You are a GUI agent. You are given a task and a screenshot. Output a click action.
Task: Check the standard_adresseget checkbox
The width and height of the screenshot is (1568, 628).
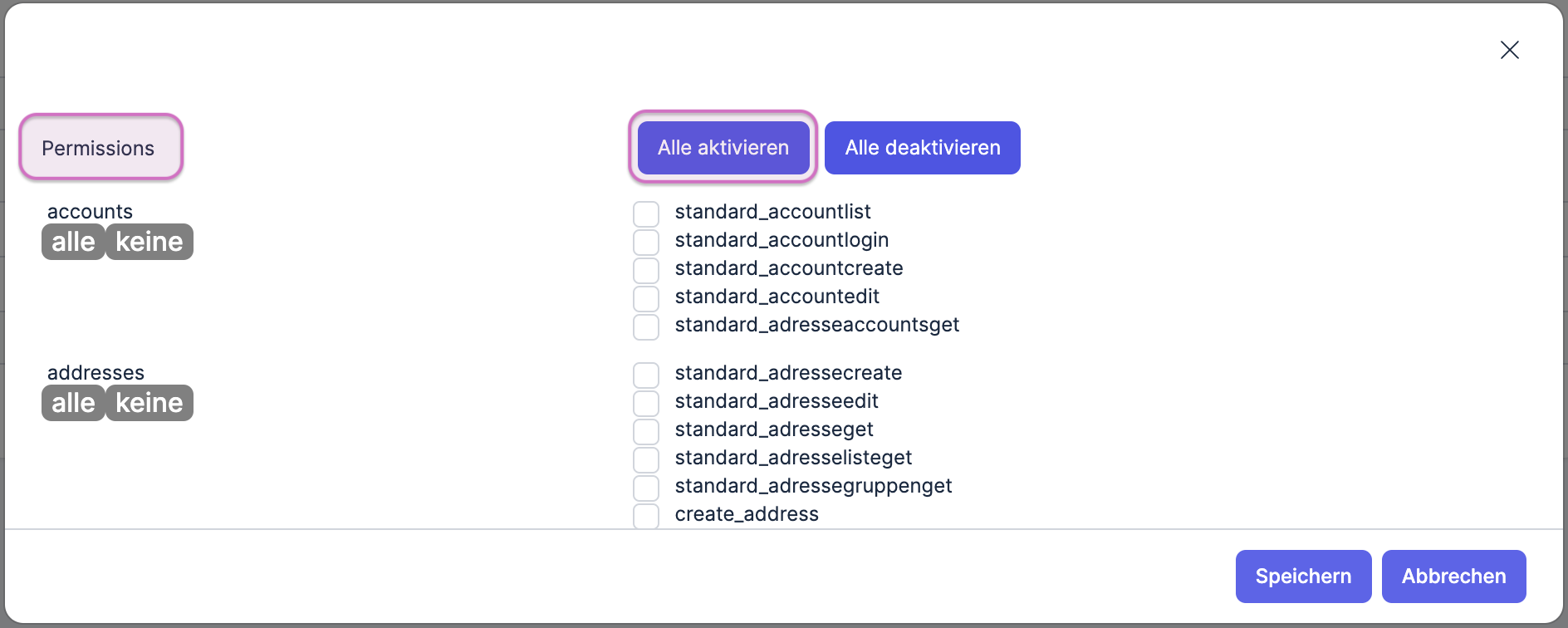(646, 431)
